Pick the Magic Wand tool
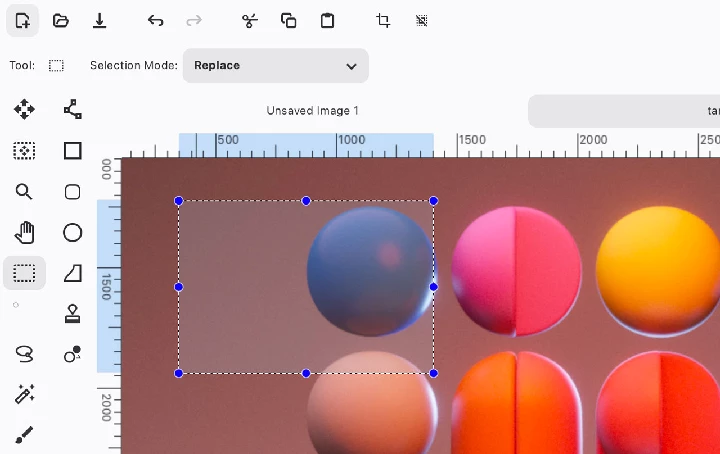The height and width of the screenshot is (454, 720). (24, 394)
